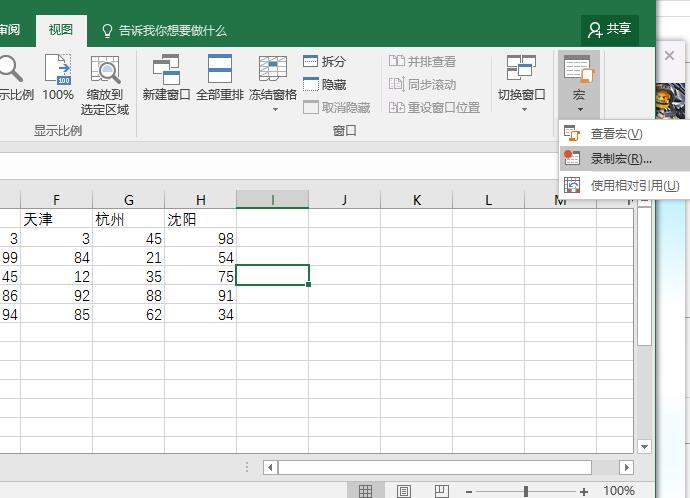Switch to Page Layout view in status bar
The width and height of the screenshot is (690, 498).
point(404,491)
